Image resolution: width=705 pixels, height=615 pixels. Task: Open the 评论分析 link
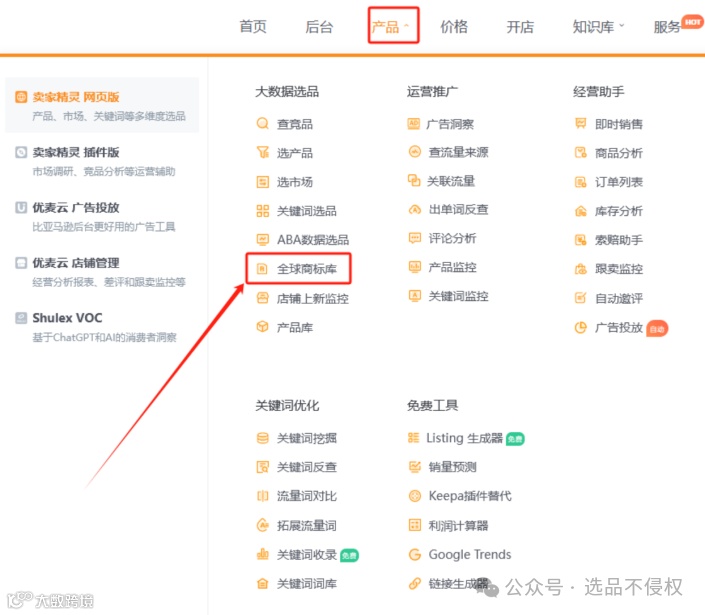pos(452,238)
